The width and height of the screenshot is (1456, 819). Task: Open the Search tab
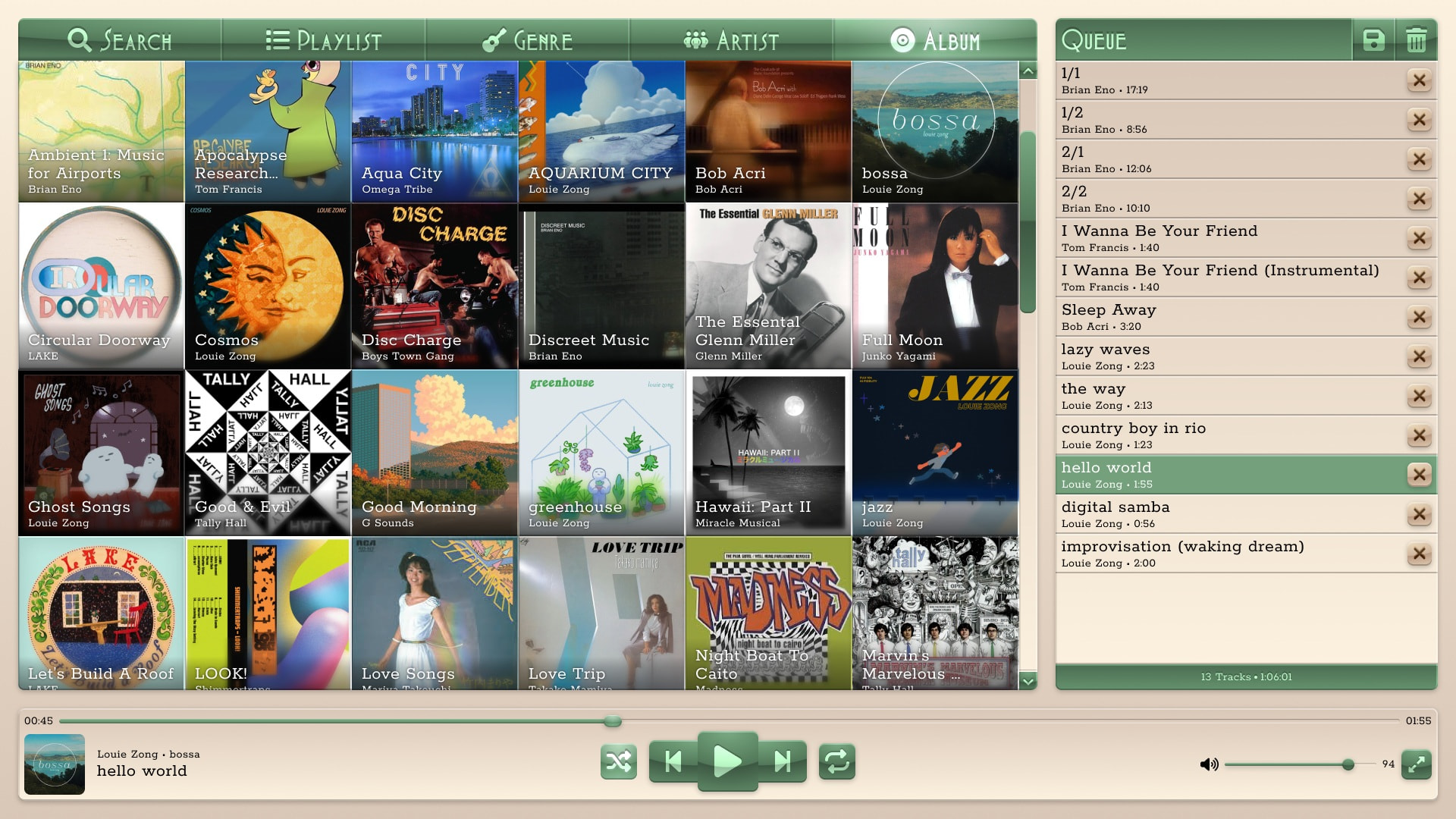coord(120,40)
